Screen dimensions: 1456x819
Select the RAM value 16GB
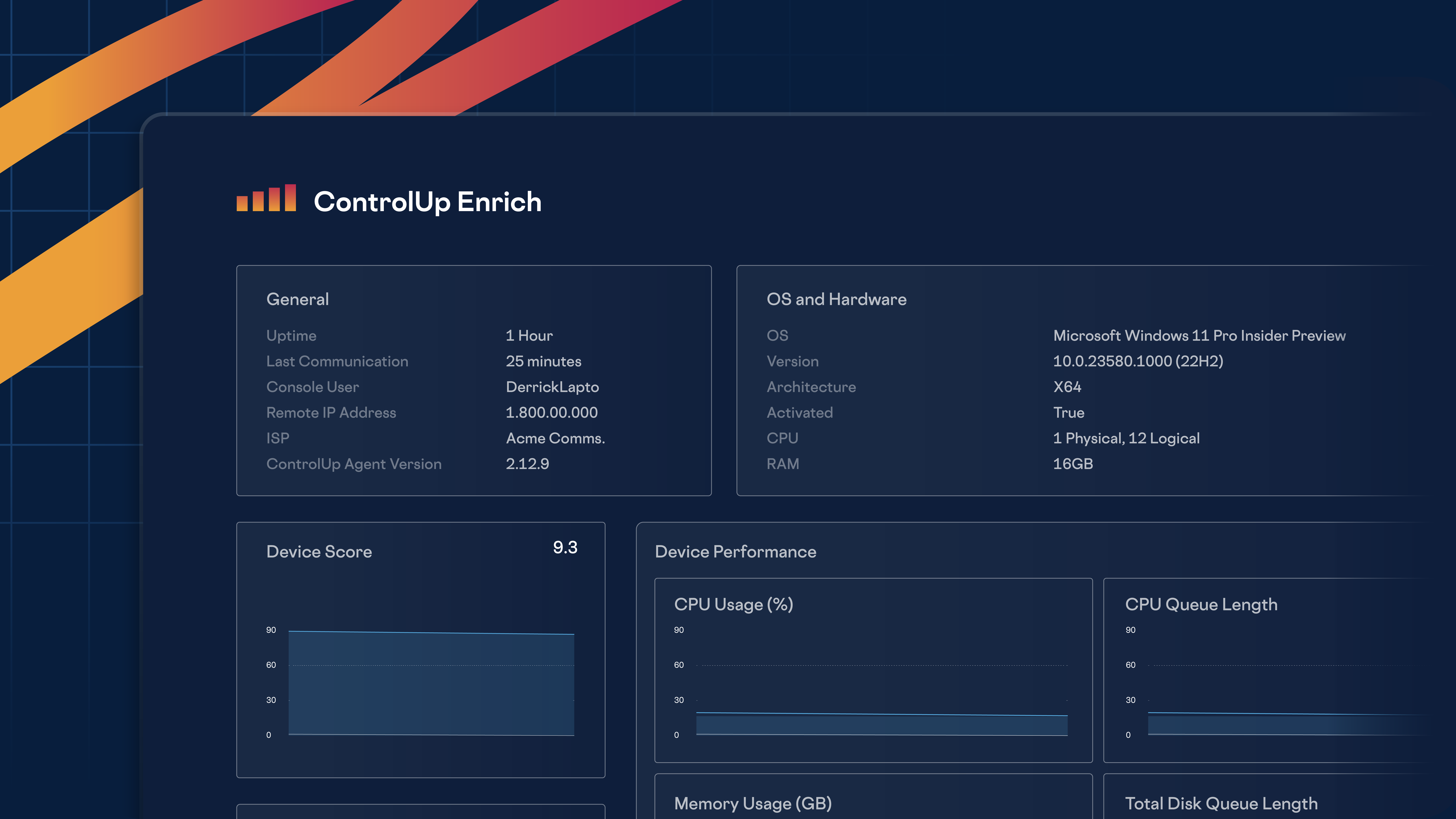tap(1073, 464)
